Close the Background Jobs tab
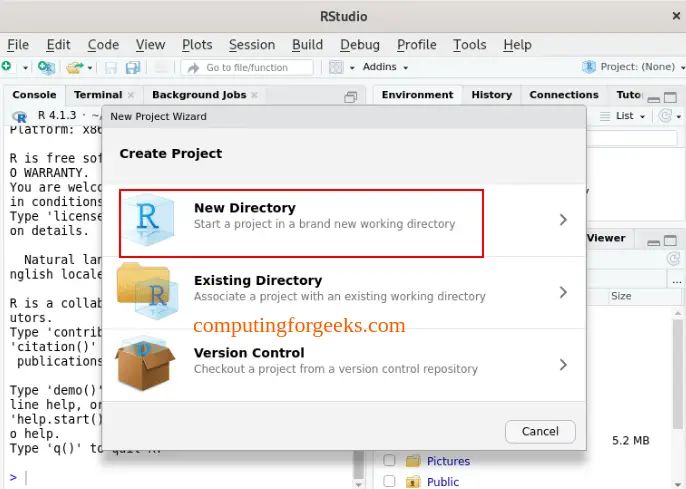 pyautogui.click(x=254, y=95)
